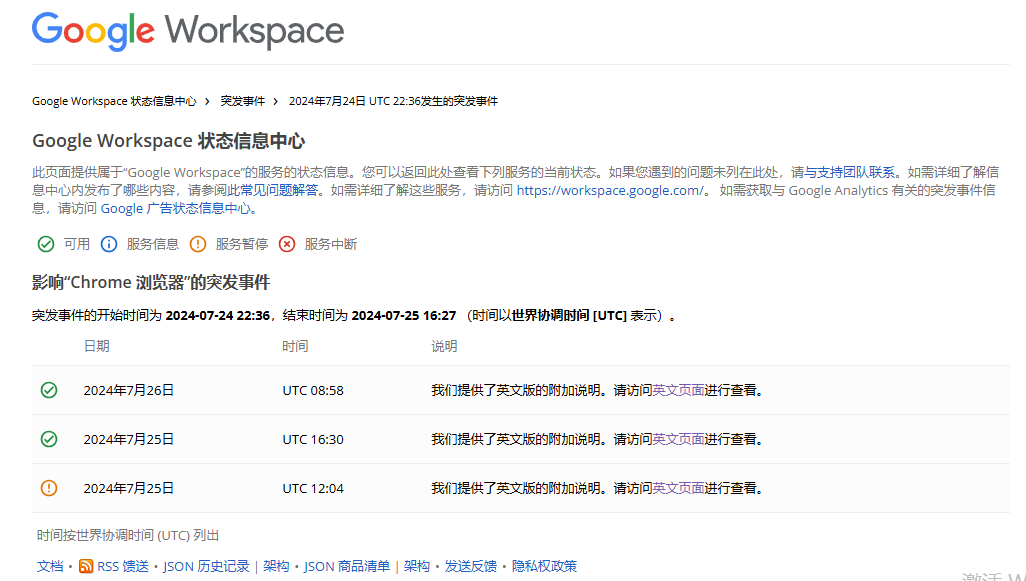
Task: Click the status icon for 2024年7月26日 row
Action: click(49, 390)
